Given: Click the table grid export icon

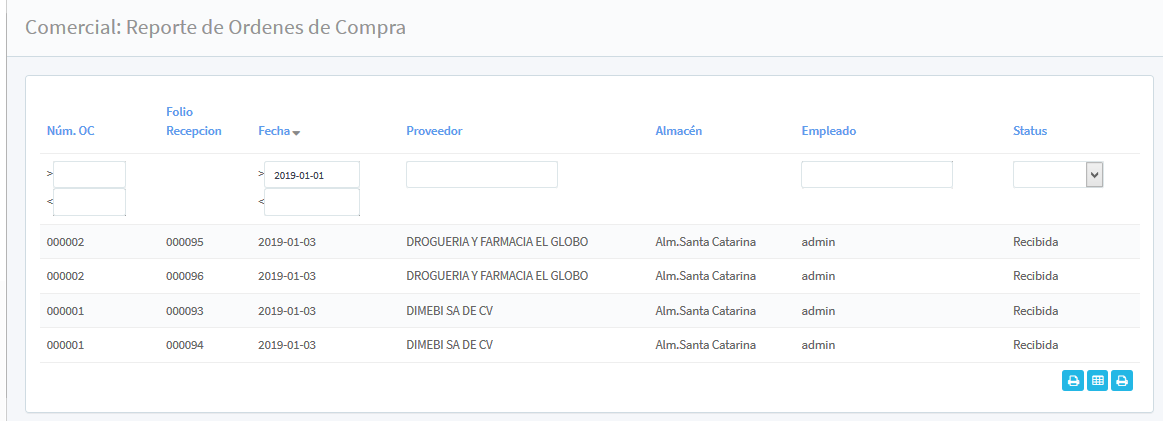Looking at the screenshot, I should tap(1097, 381).
